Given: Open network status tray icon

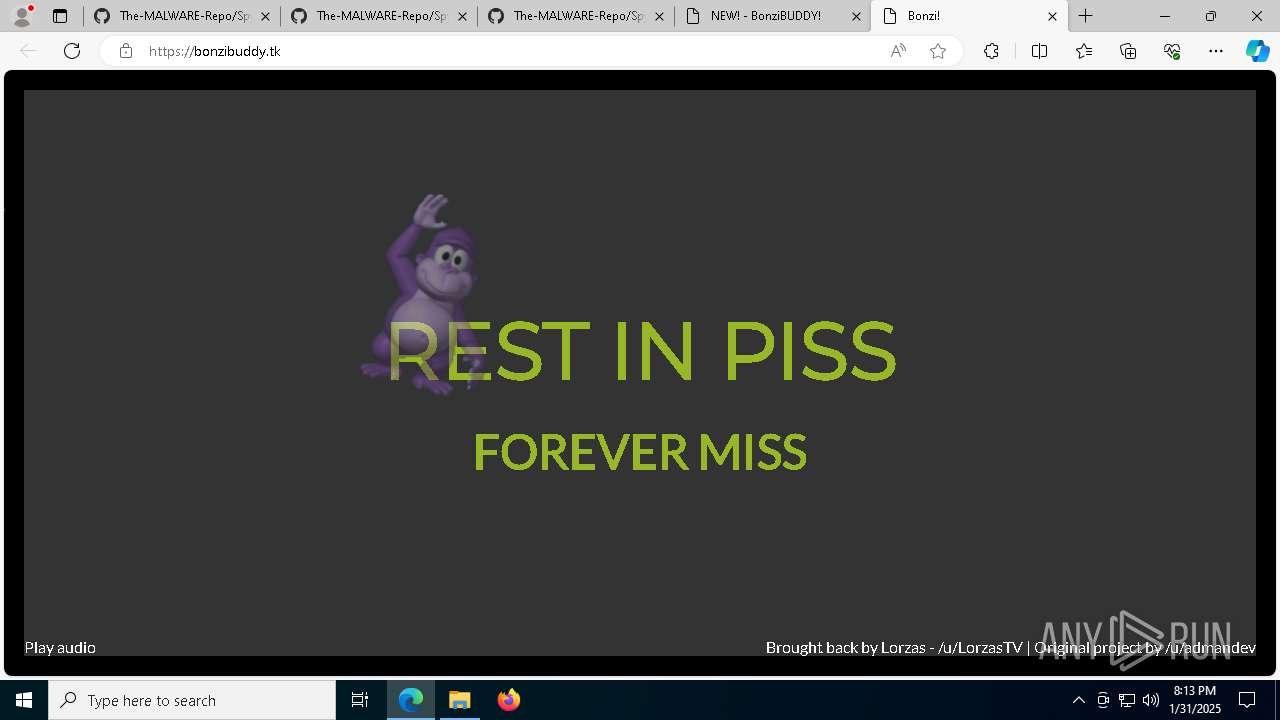Looking at the screenshot, I should click(x=1127, y=700).
